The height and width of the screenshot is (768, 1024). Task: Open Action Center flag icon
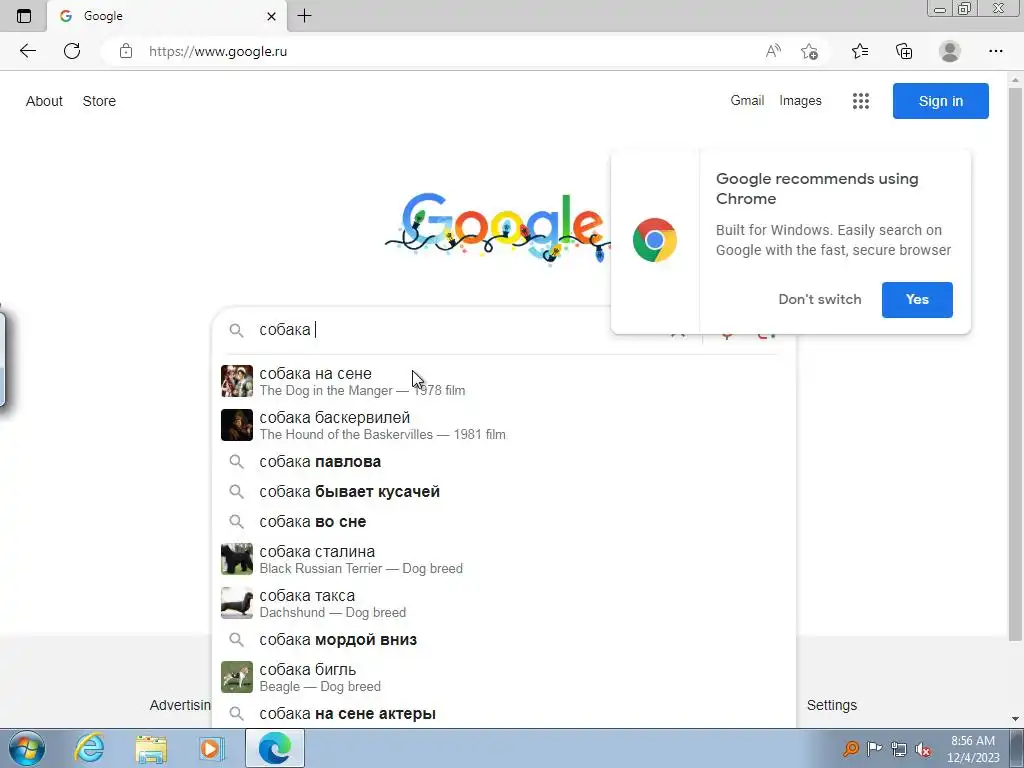(874, 749)
